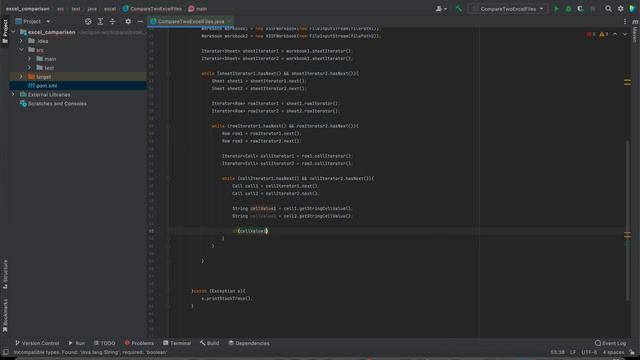Go to next highlighted error arrow

[x=624, y=34]
